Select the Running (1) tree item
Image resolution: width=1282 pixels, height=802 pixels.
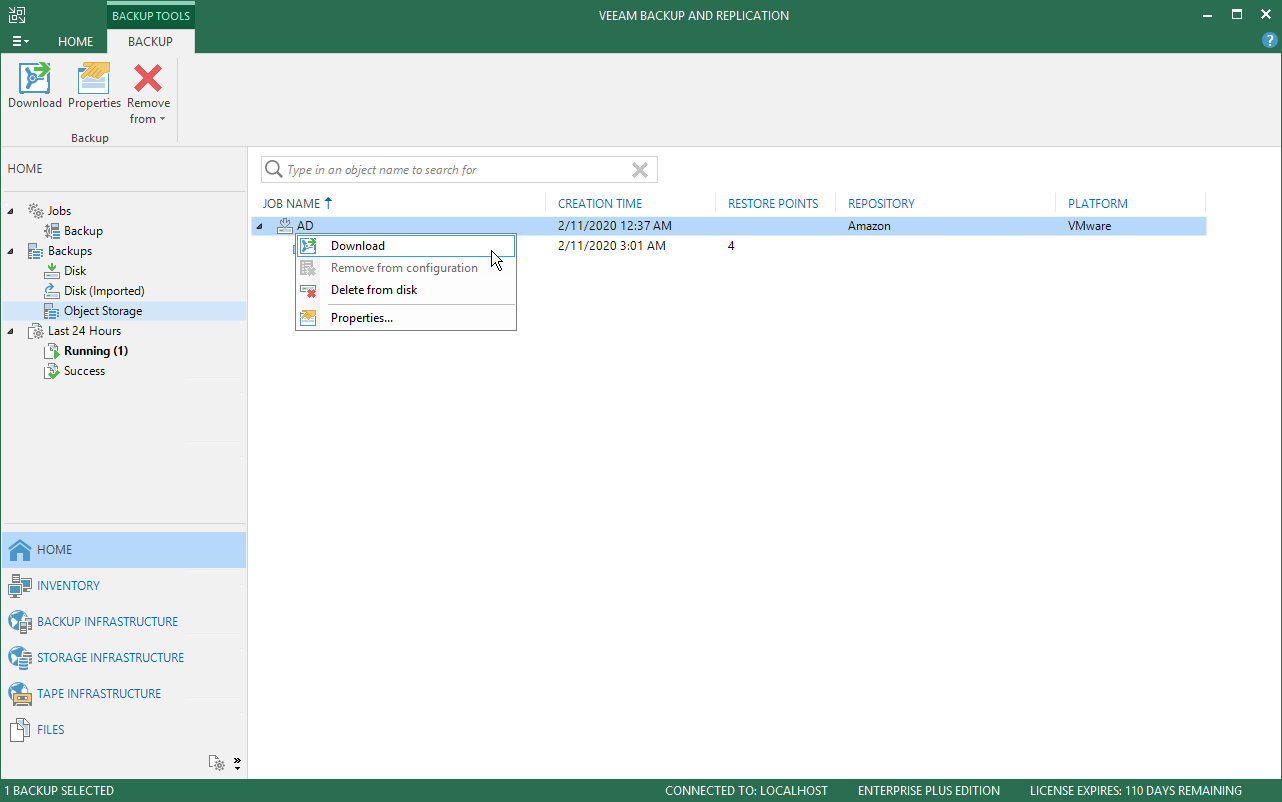[x=96, y=351]
